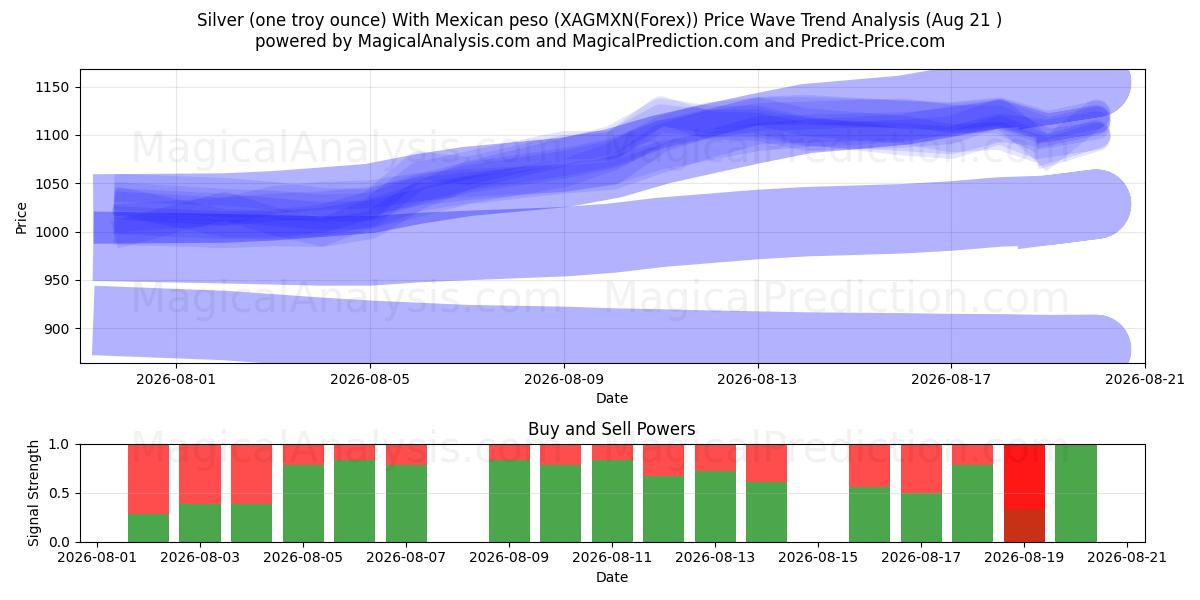
Task: Click the 2026-08-07 tick on the bar chart
Action: (406, 558)
